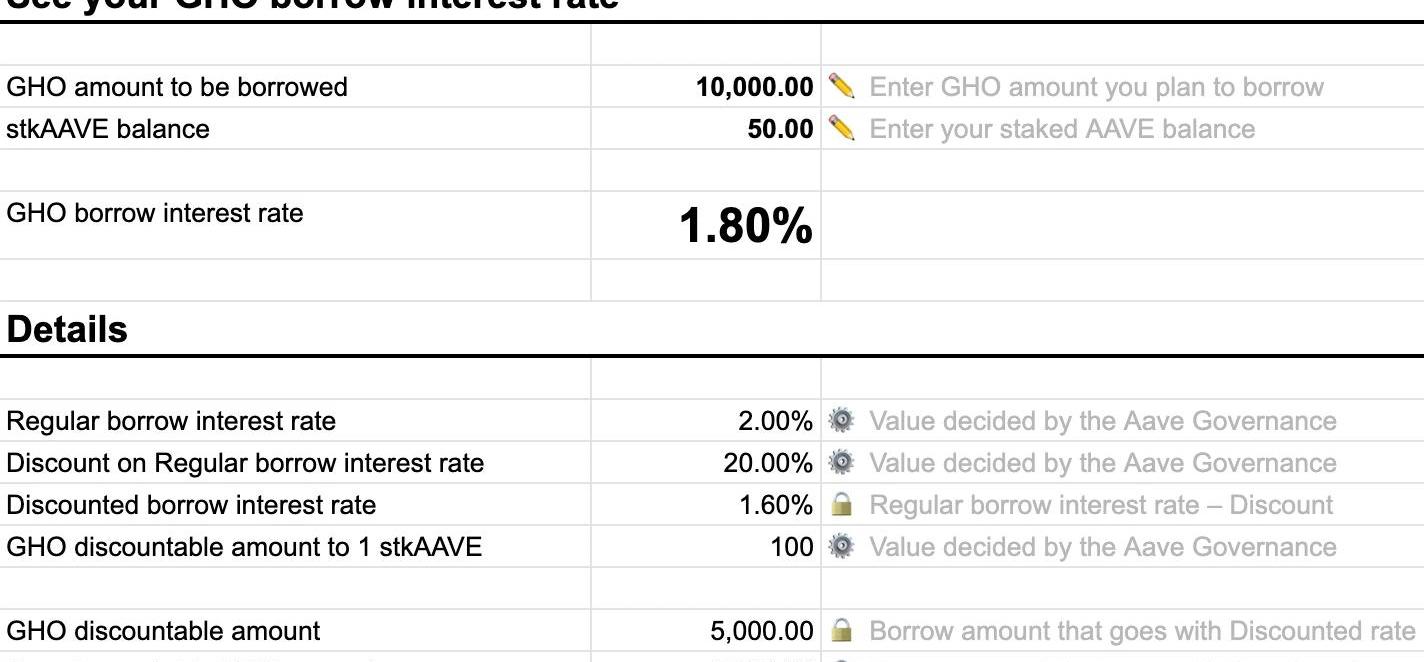1424x662 pixels.
Task: Click gear icon beside Regular borrow interest rate
Action: click(x=842, y=421)
